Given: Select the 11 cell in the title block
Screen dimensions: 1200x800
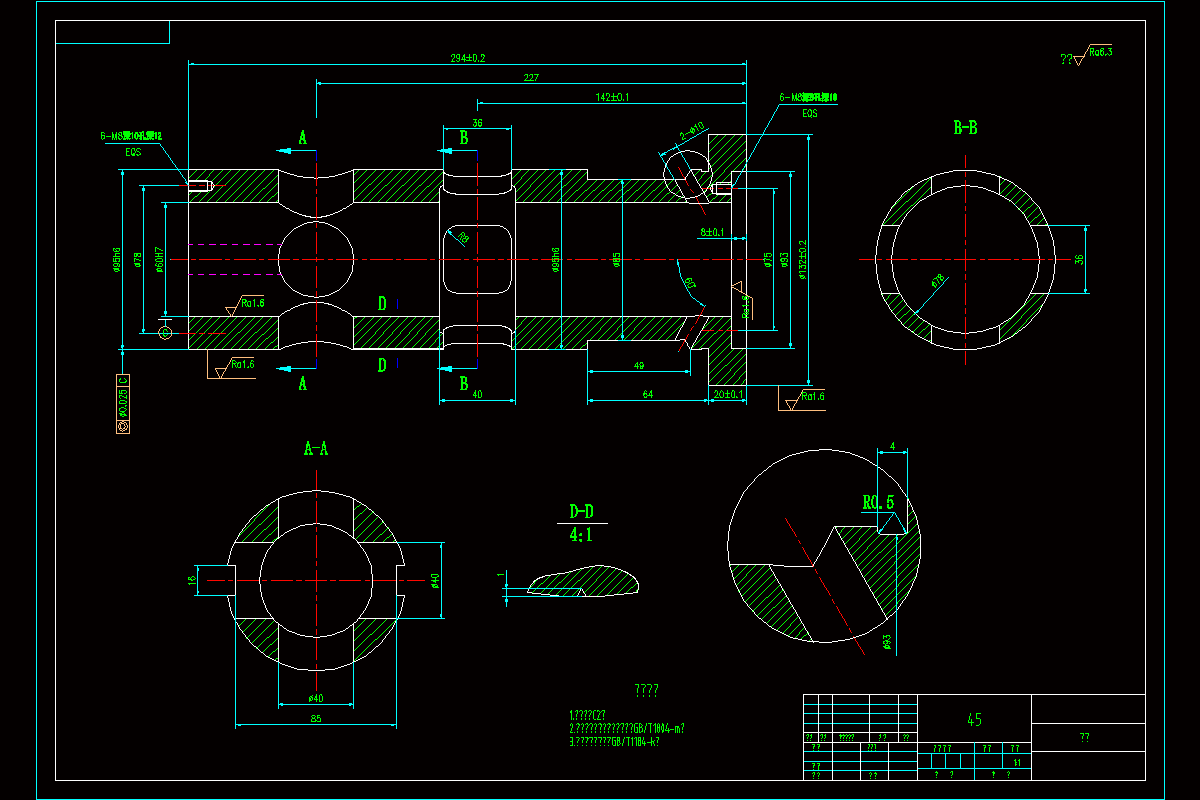Looking at the screenshot, I should tap(1017, 763).
